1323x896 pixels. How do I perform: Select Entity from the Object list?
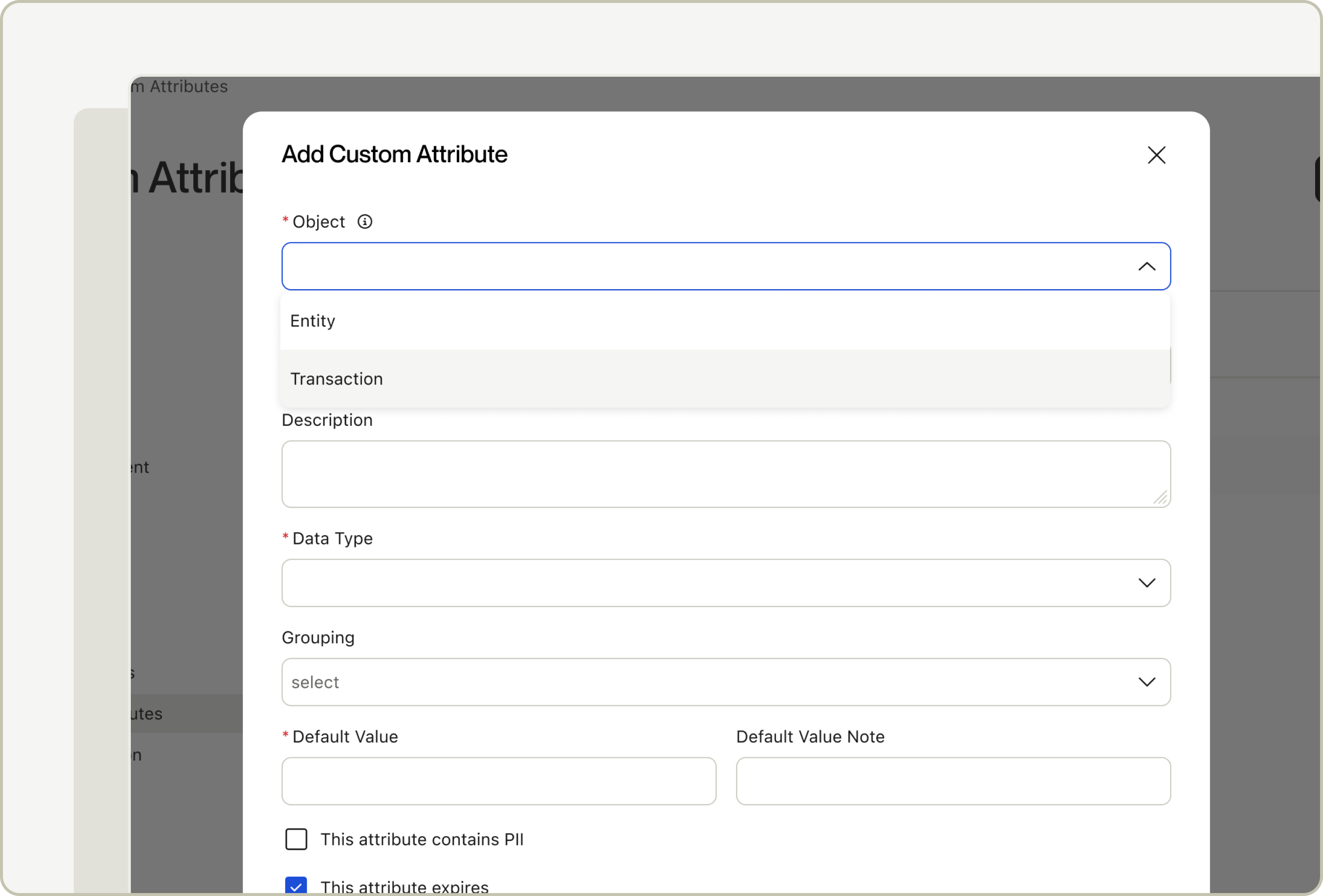(312, 321)
